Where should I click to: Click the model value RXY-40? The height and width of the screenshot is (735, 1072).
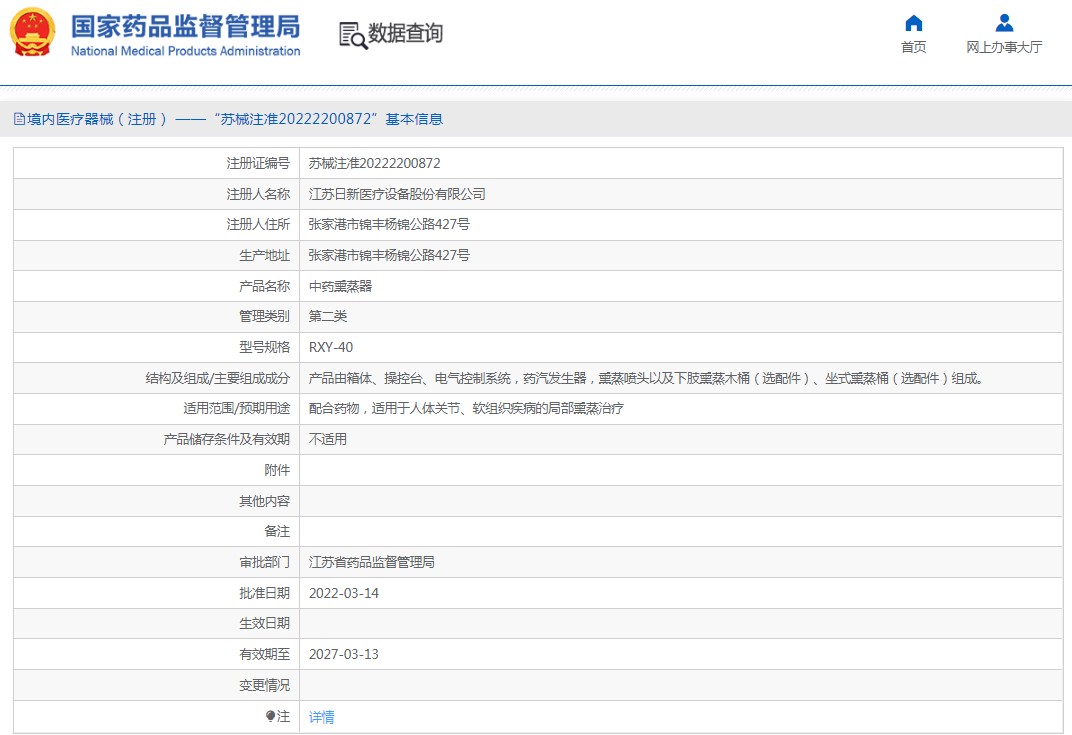(331, 347)
